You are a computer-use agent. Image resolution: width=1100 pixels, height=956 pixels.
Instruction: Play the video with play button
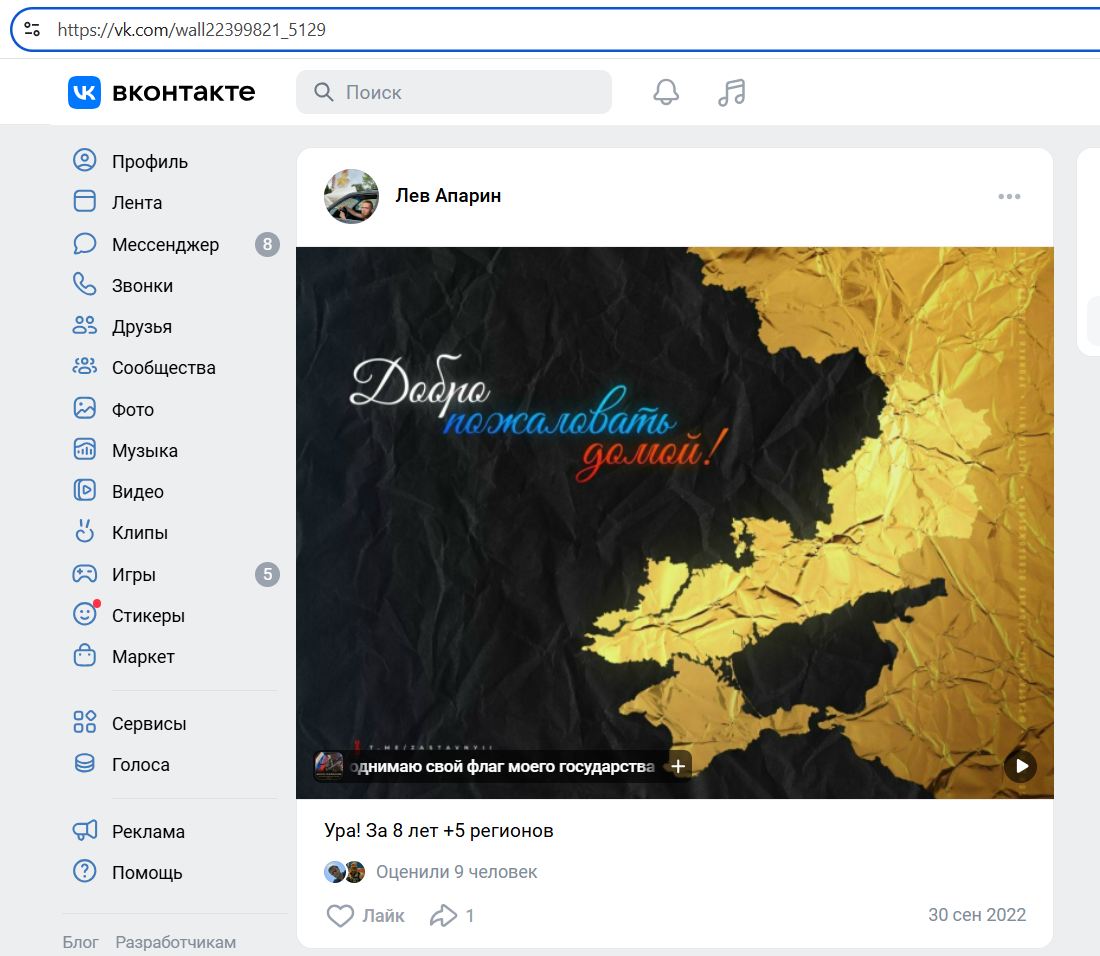1020,766
